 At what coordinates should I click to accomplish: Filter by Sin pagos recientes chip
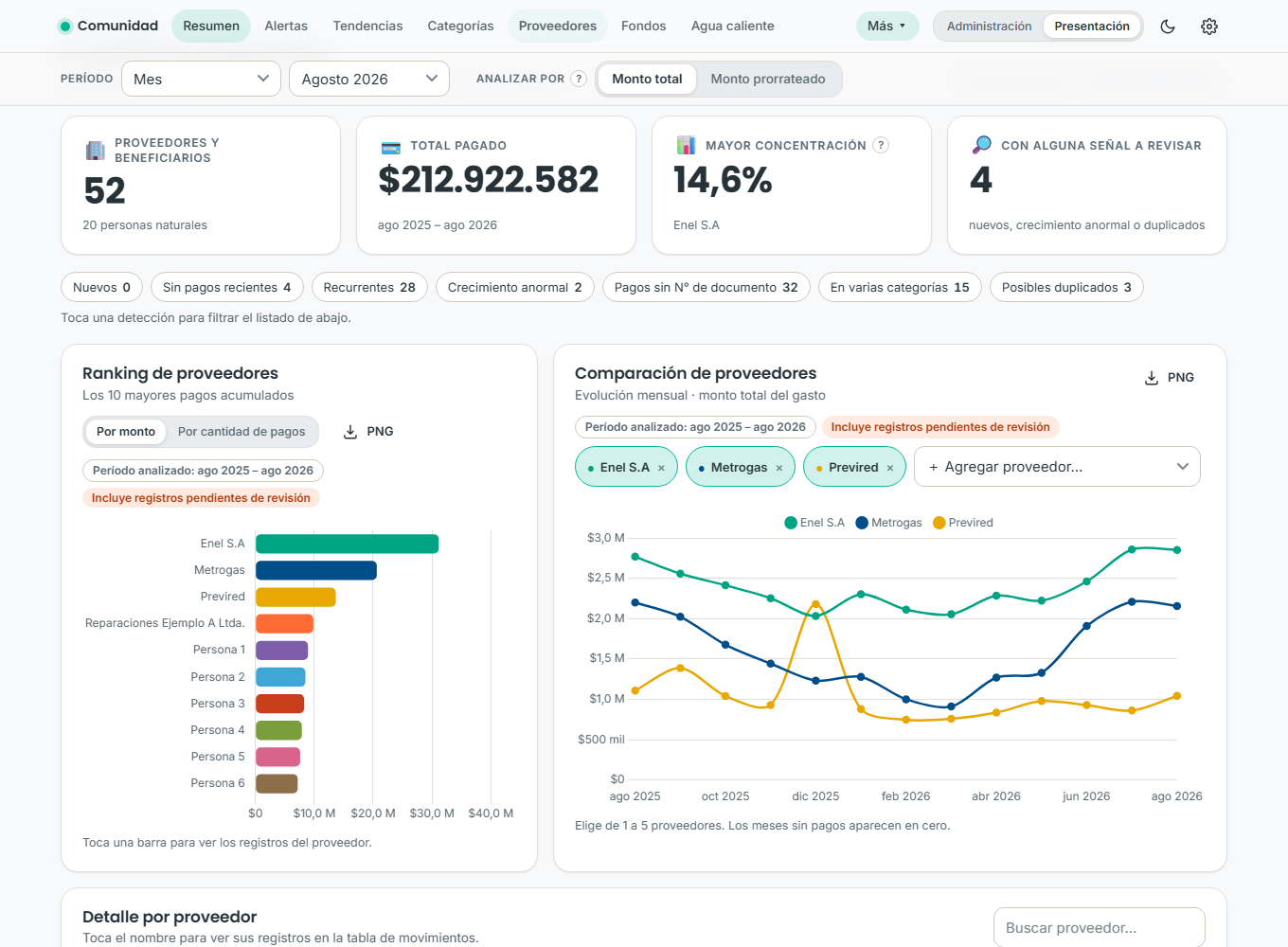tap(227, 288)
